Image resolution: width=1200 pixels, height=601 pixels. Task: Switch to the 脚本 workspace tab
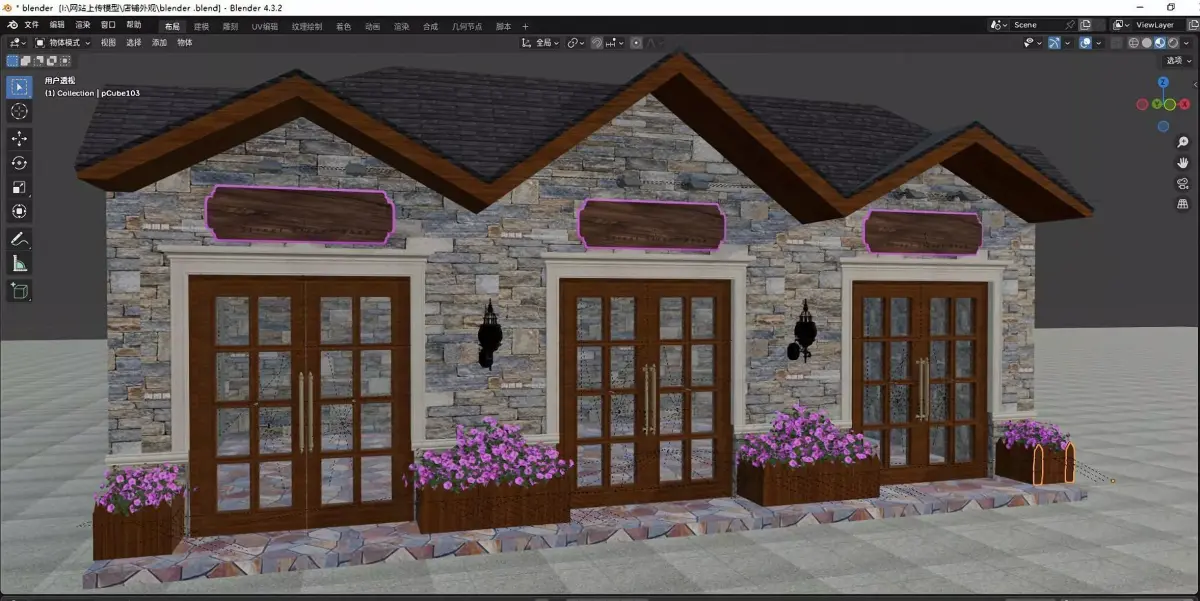[x=504, y=26]
